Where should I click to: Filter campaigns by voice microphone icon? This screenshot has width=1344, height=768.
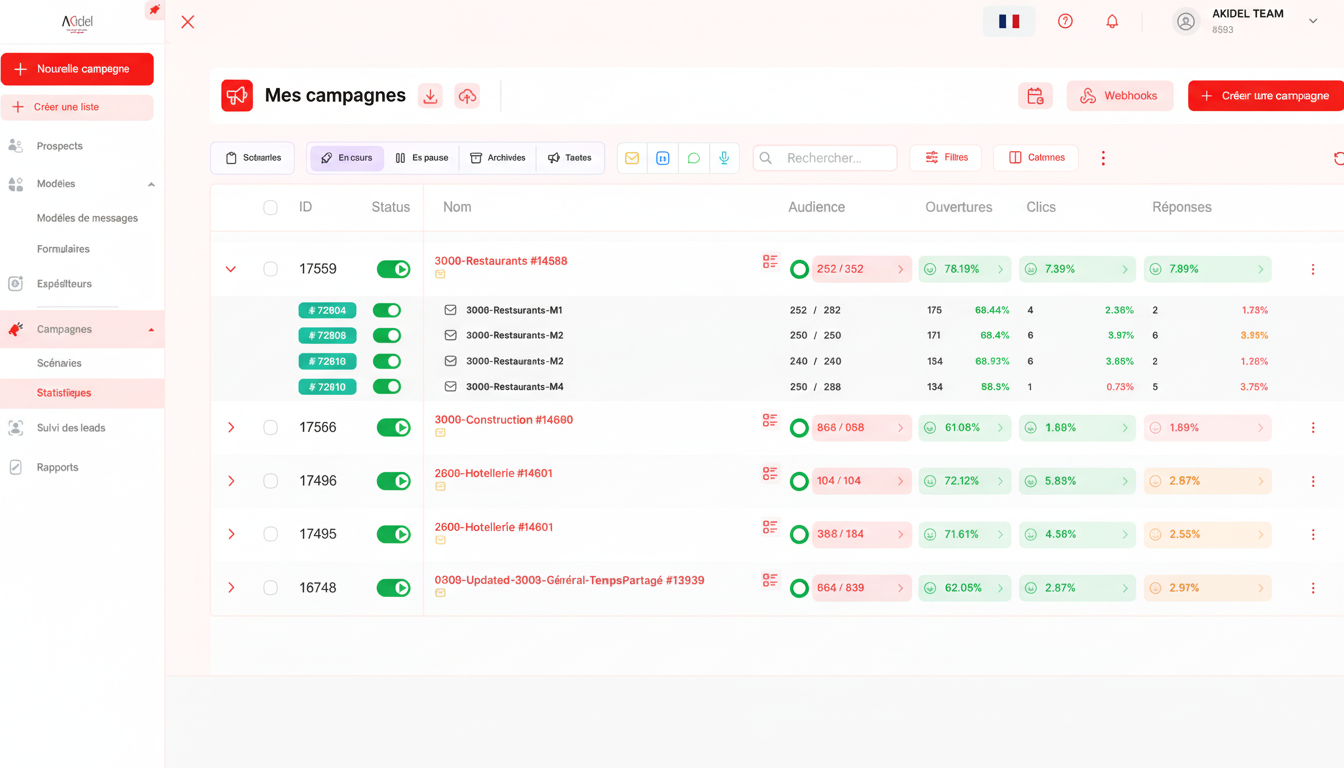coord(724,158)
